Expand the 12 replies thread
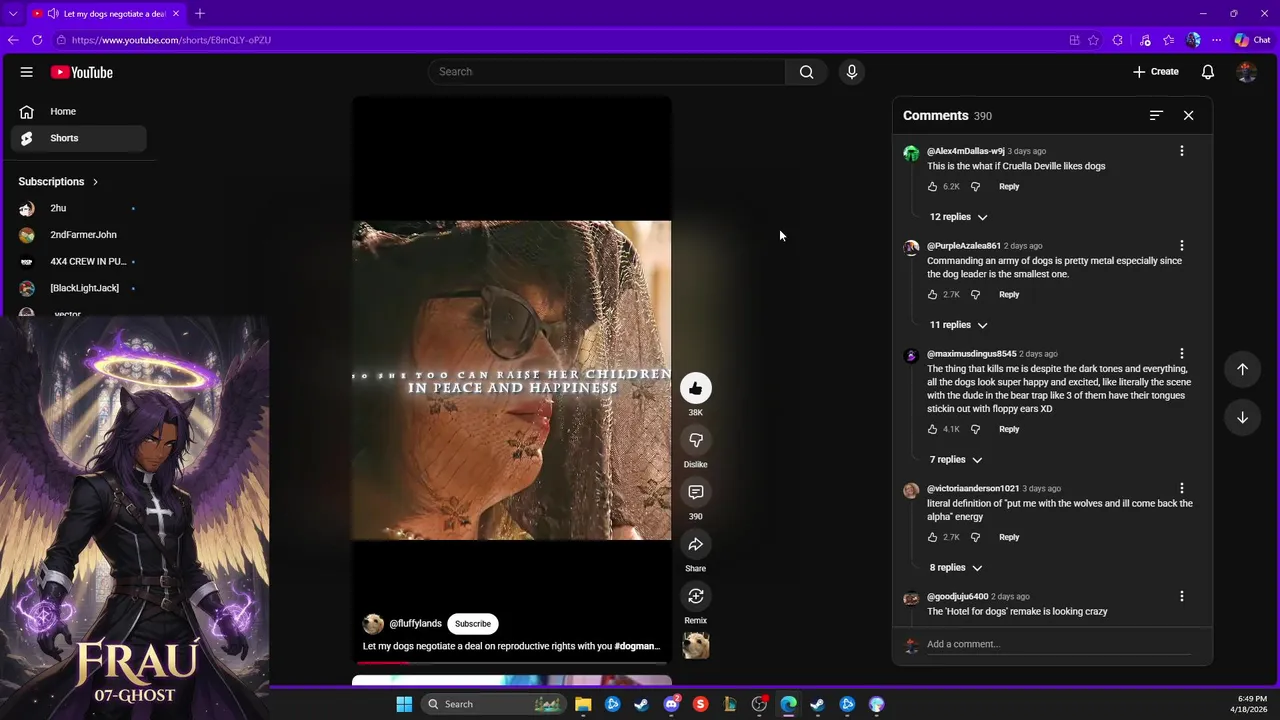 (958, 217)
